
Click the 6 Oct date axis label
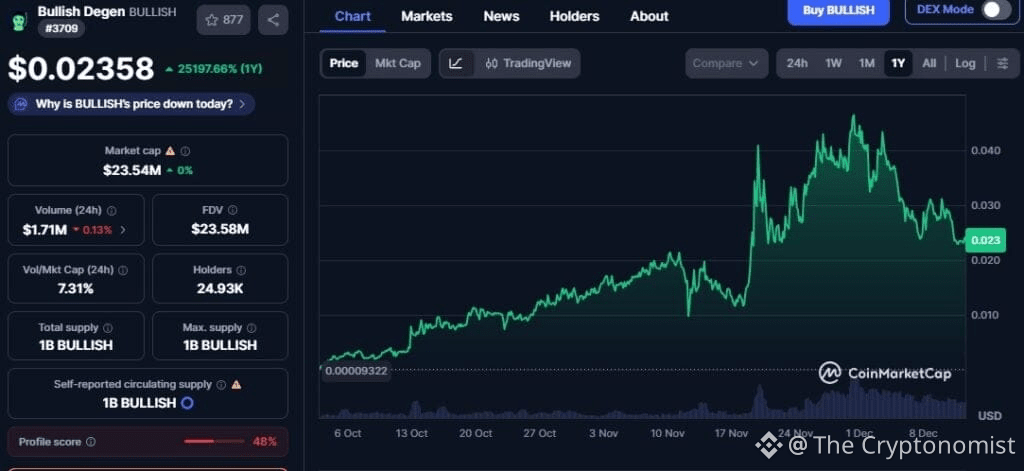coord(347,433)
